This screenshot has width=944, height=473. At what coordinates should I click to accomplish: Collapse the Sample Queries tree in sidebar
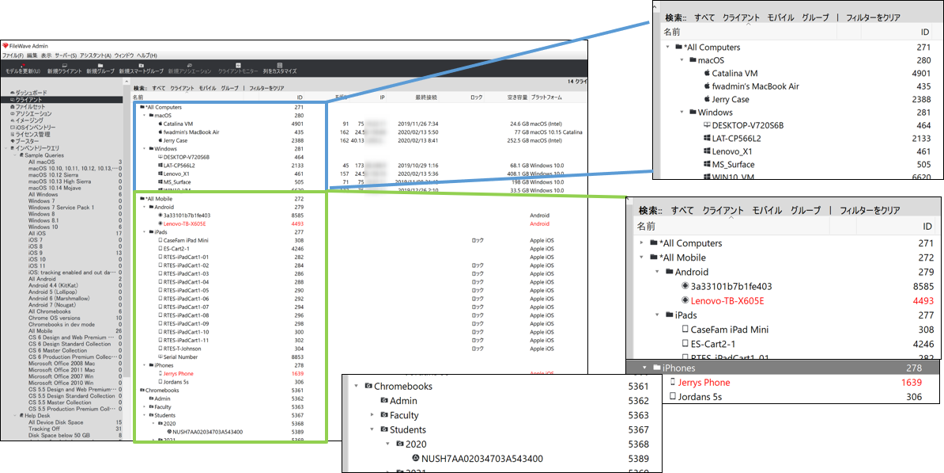pos(14,155)
